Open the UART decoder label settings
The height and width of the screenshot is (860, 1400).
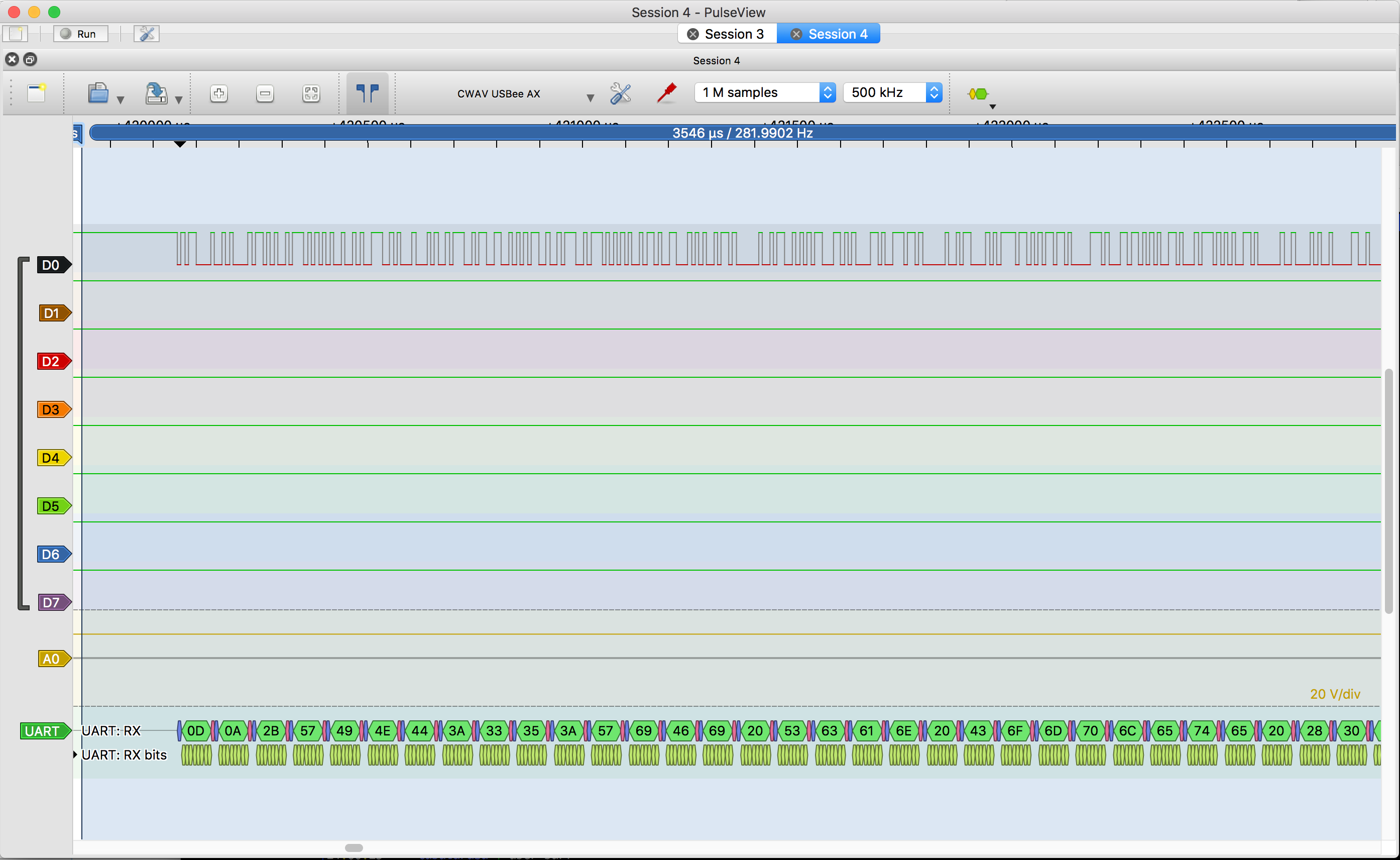(46, 731)
